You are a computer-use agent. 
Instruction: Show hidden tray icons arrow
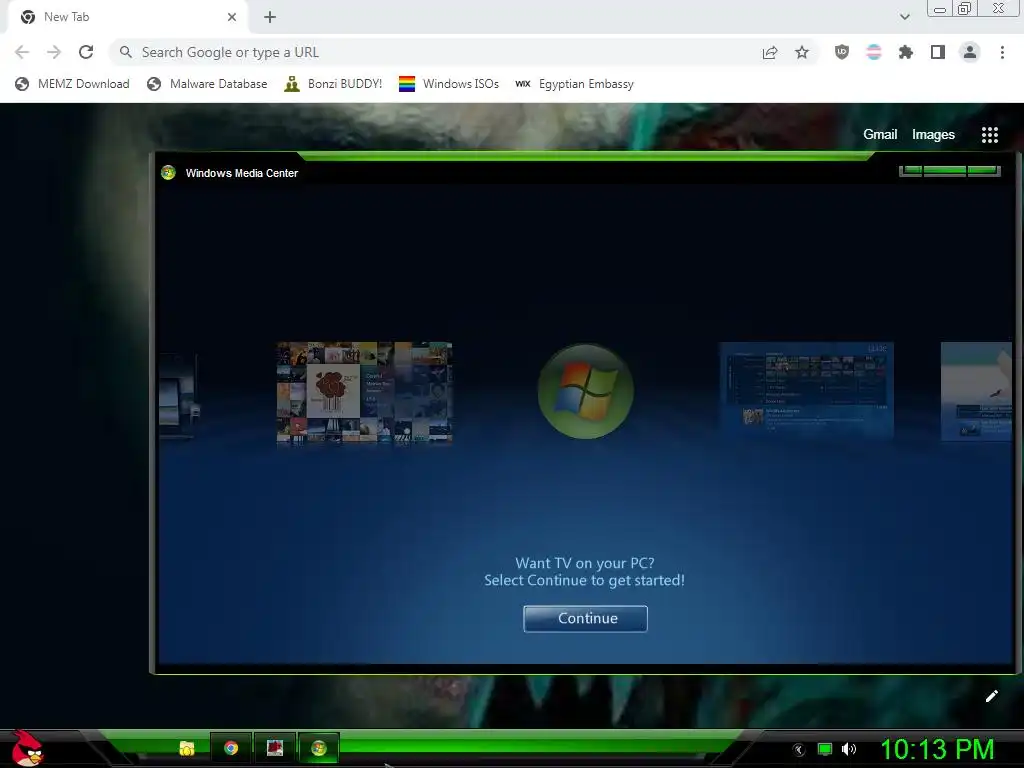tap(798, 750)
